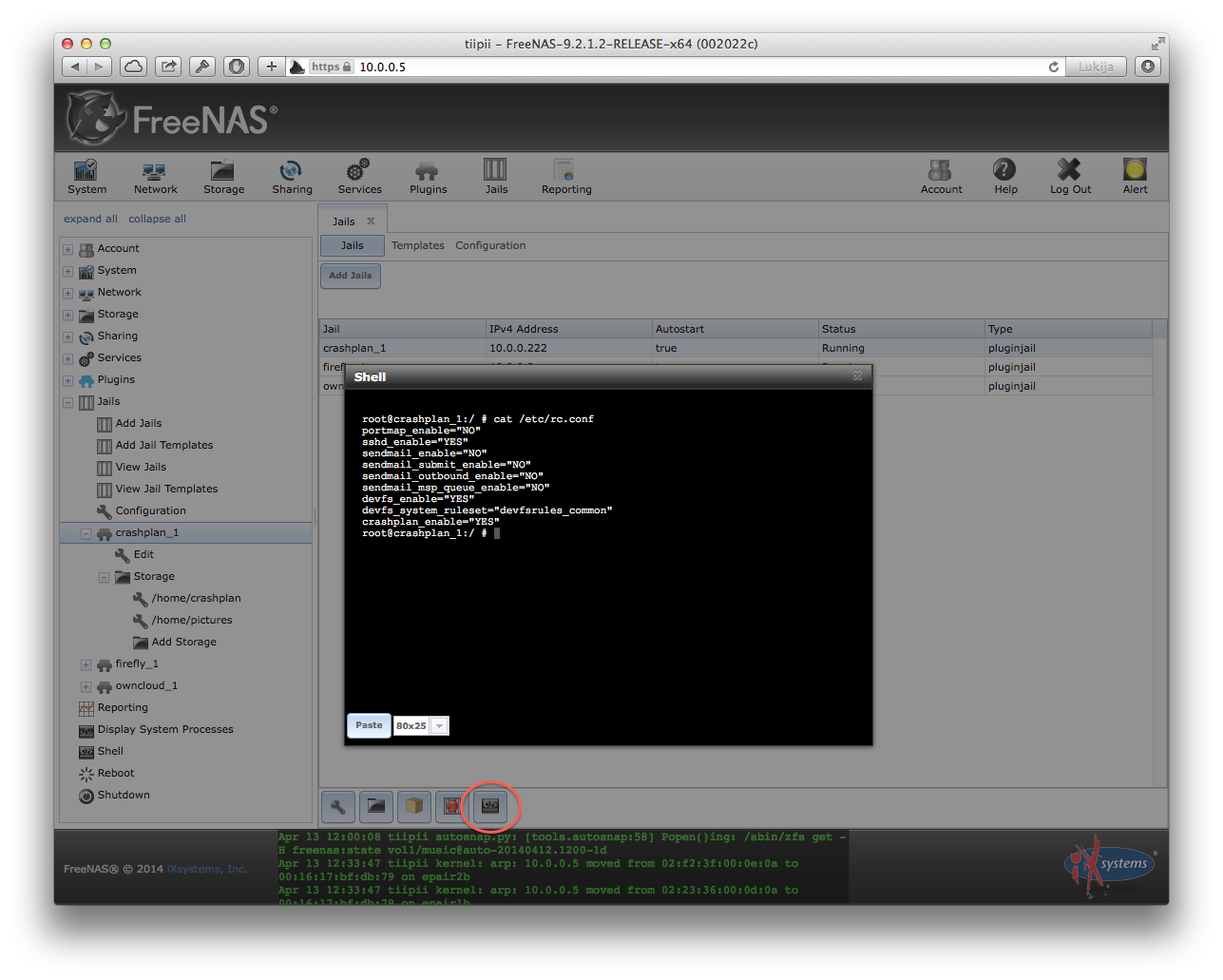
Task: Expand the owncloud_1 tree node
Action: point(86,686)
